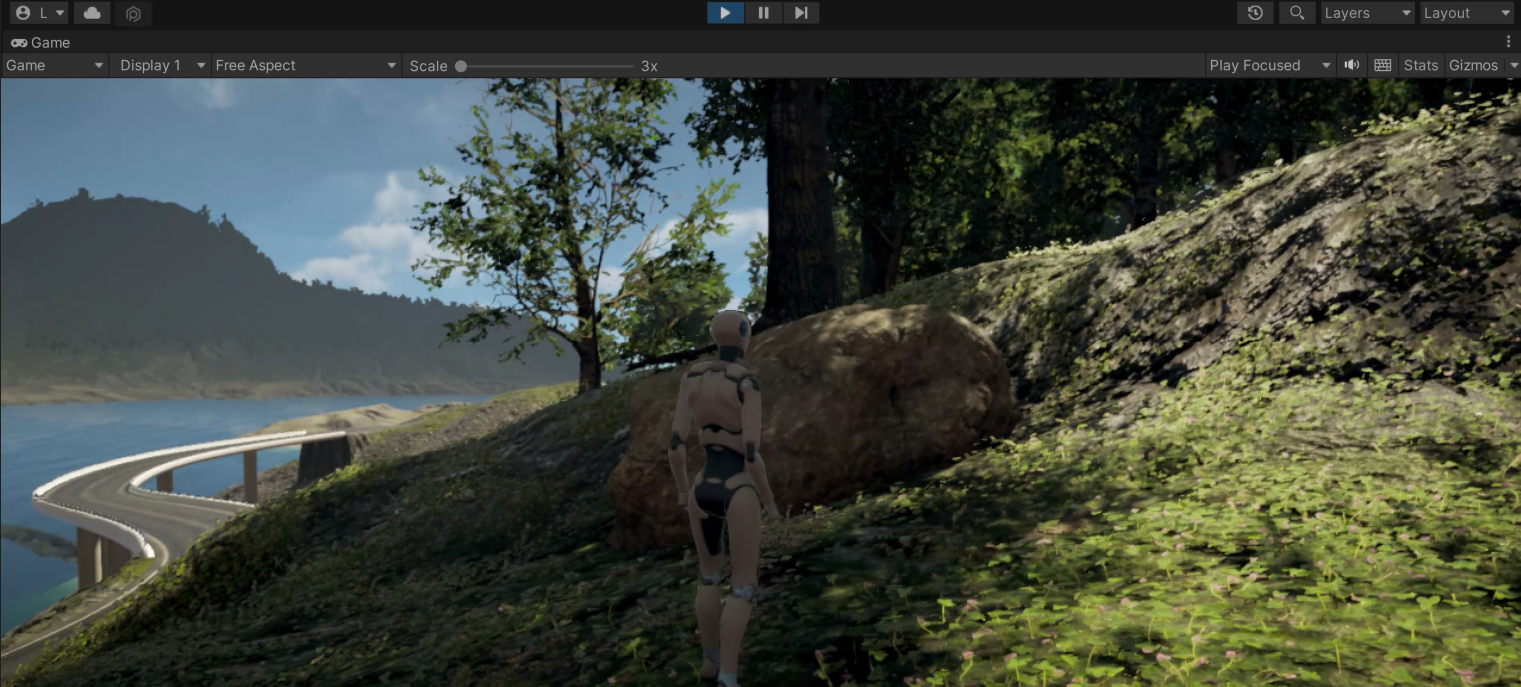
Task: Toggle the Unity Shortcuts keyboard icon
Action: pyautogui.click(x=1383, y=65)
